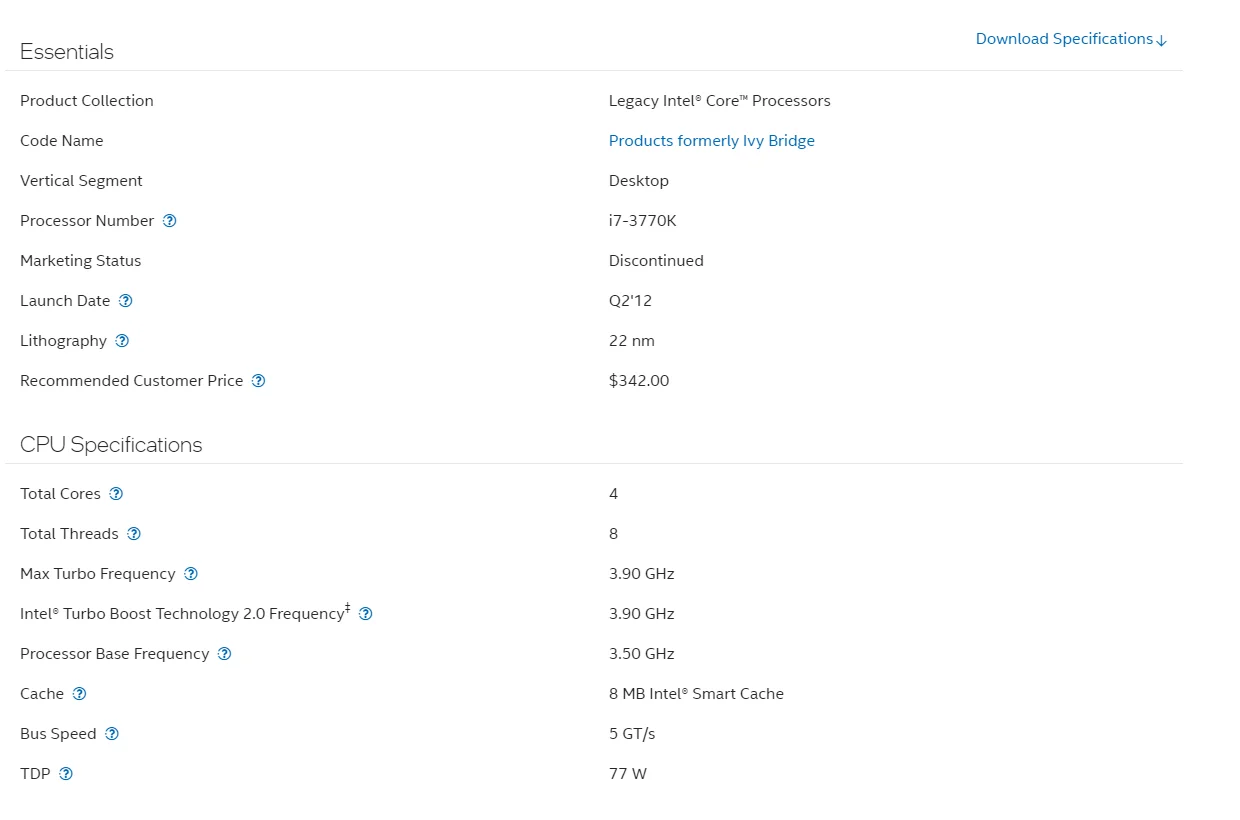The height and width of the screenshot is (820, 1240).
Task: Click the Processor Base Frequency help icon
Action: pos(224,654)
